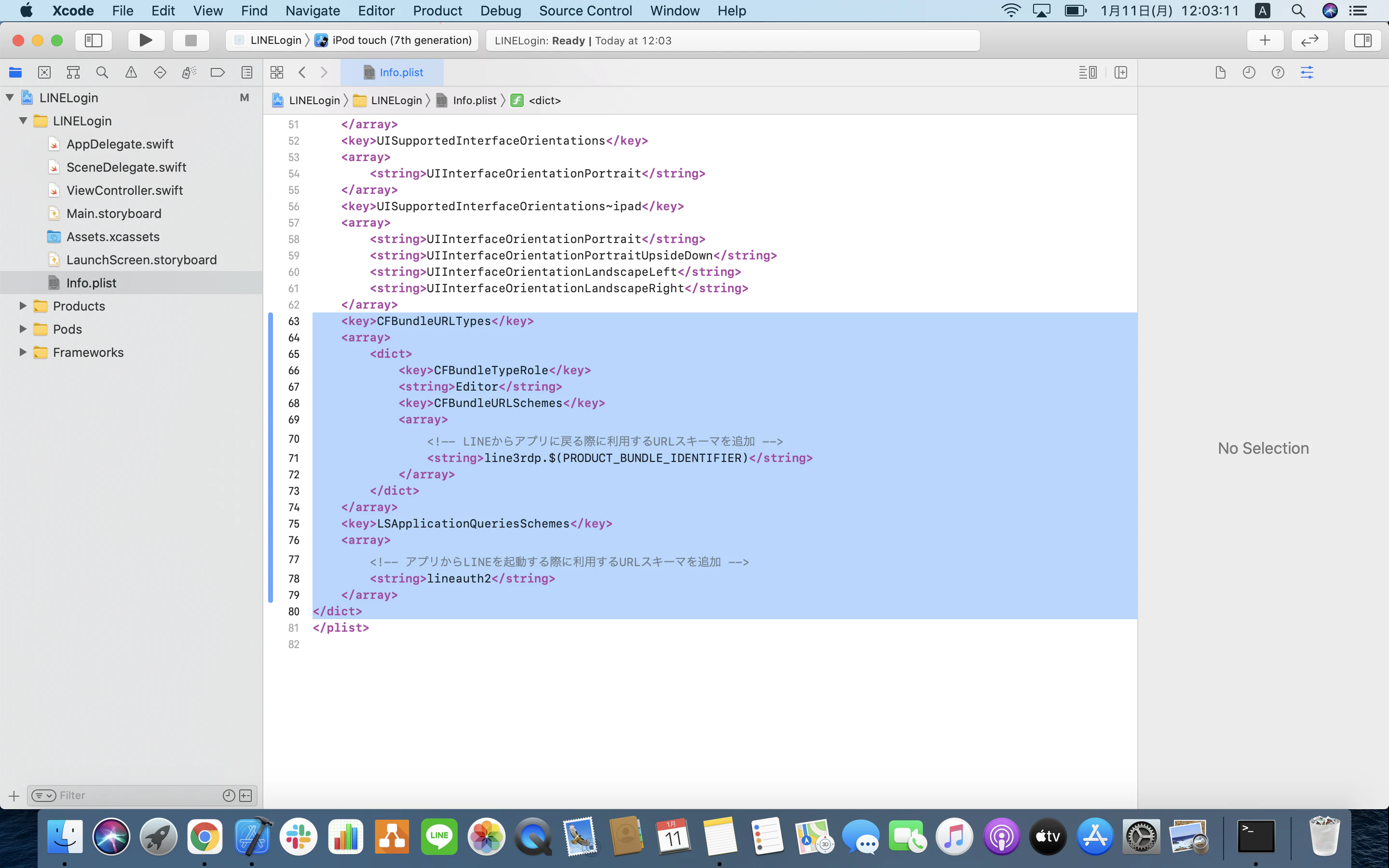Show the Test navigator diamond icon

(160, 72)
